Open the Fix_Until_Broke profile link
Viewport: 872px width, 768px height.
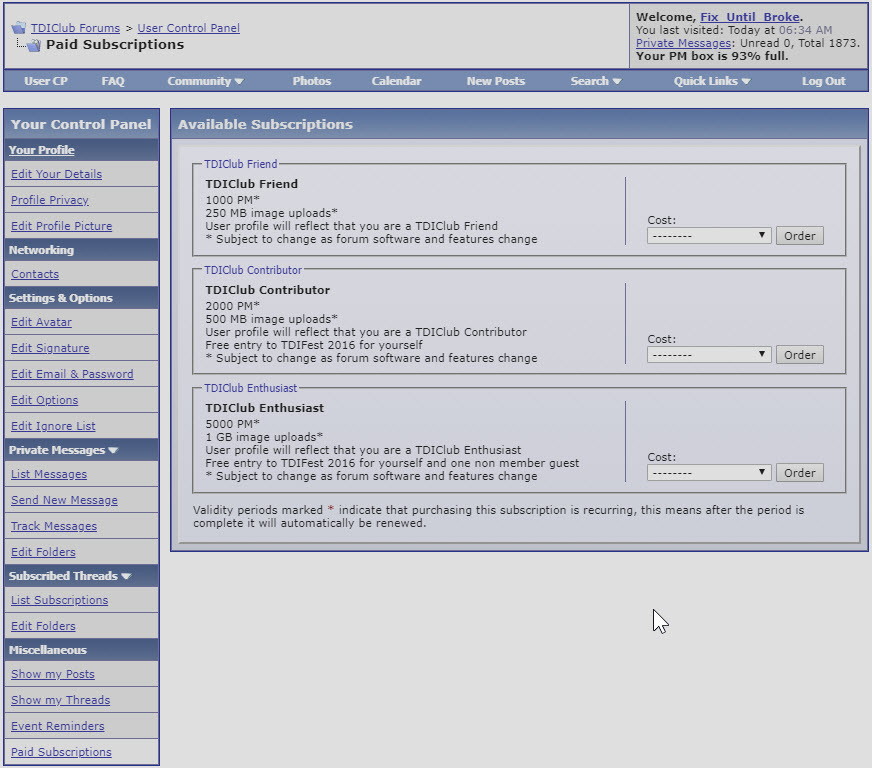(750, 17)
